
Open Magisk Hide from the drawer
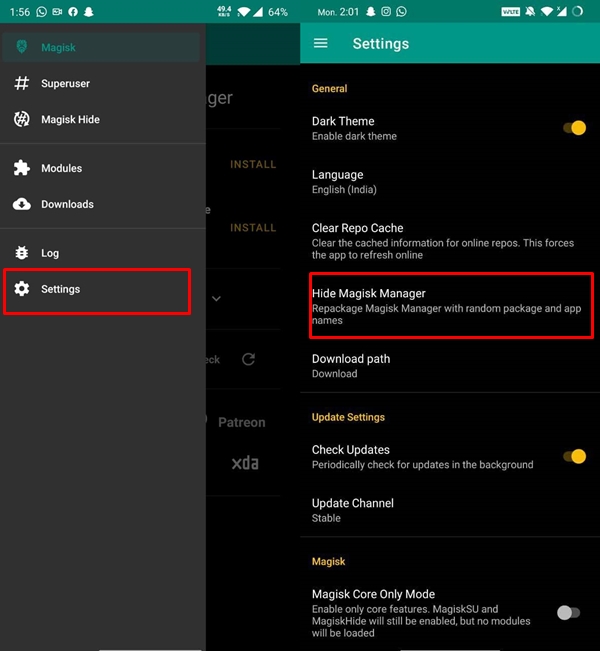tap(103, 120)
